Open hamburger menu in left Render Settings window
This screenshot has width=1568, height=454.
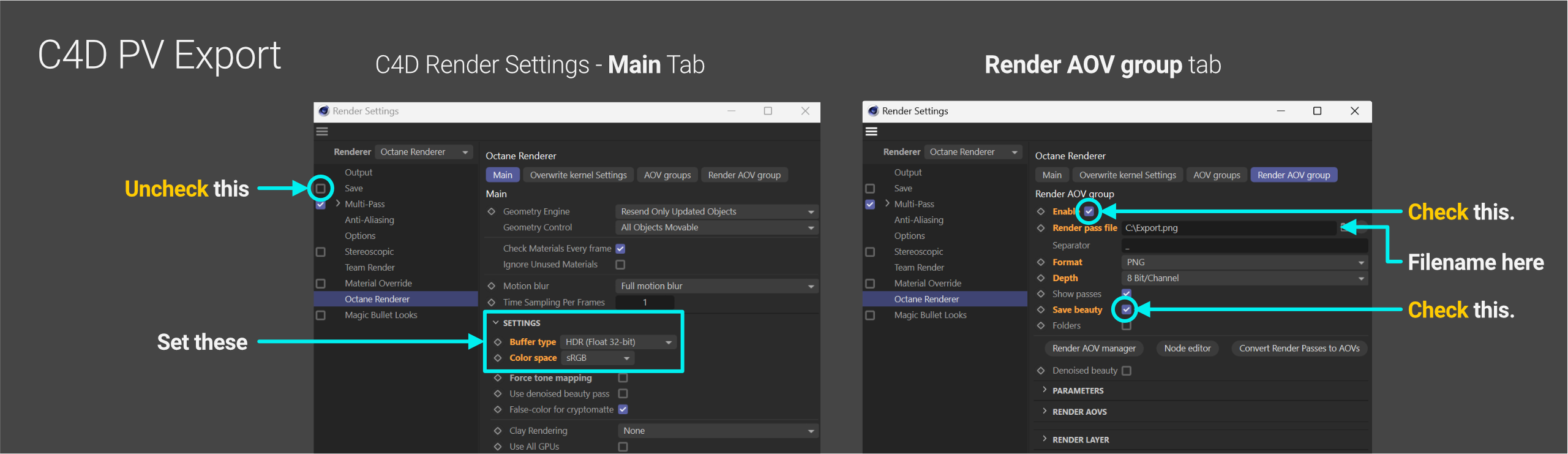pyautogui.click(x=322, y=131)
